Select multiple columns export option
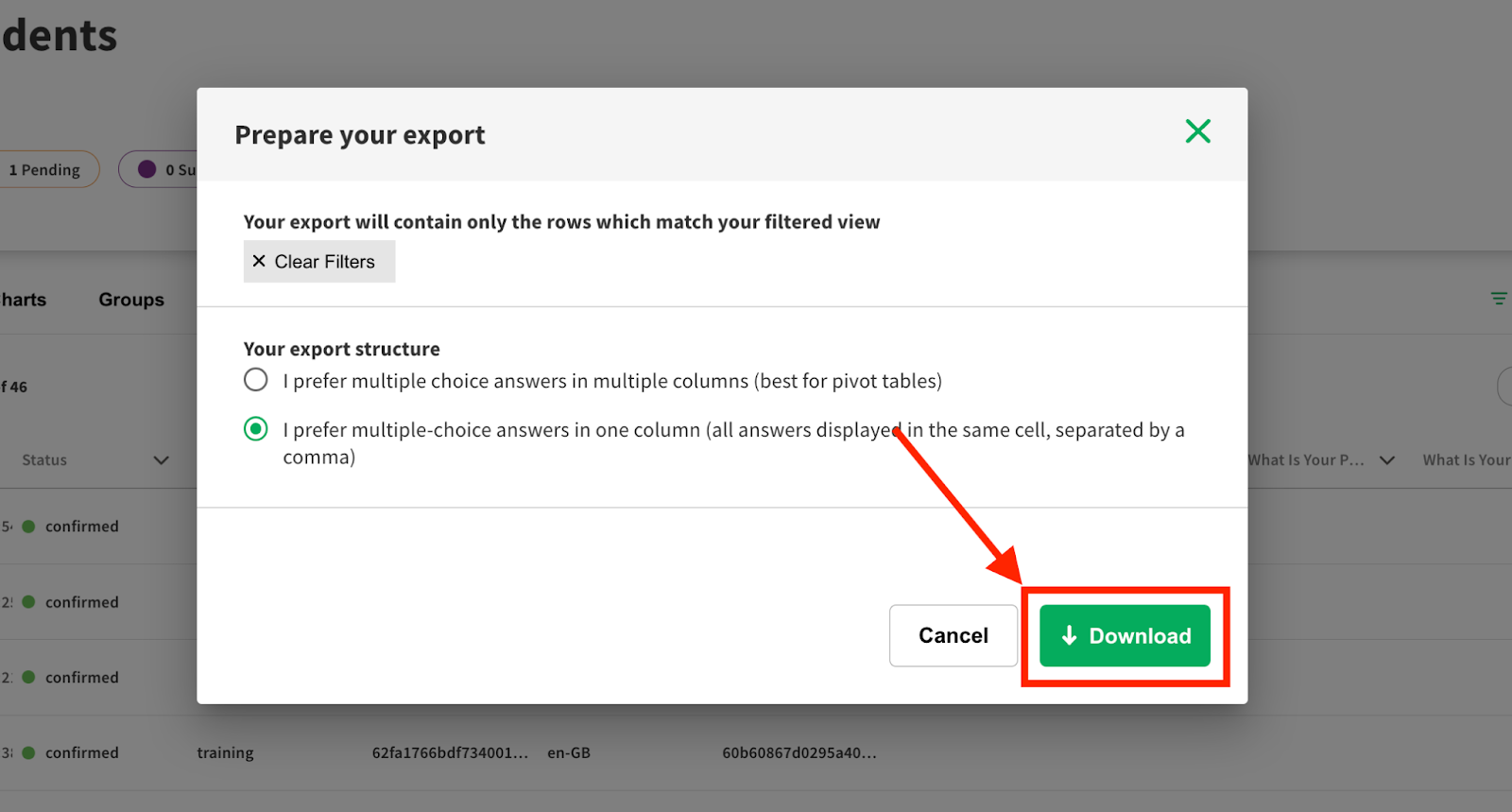 point(255,380)
